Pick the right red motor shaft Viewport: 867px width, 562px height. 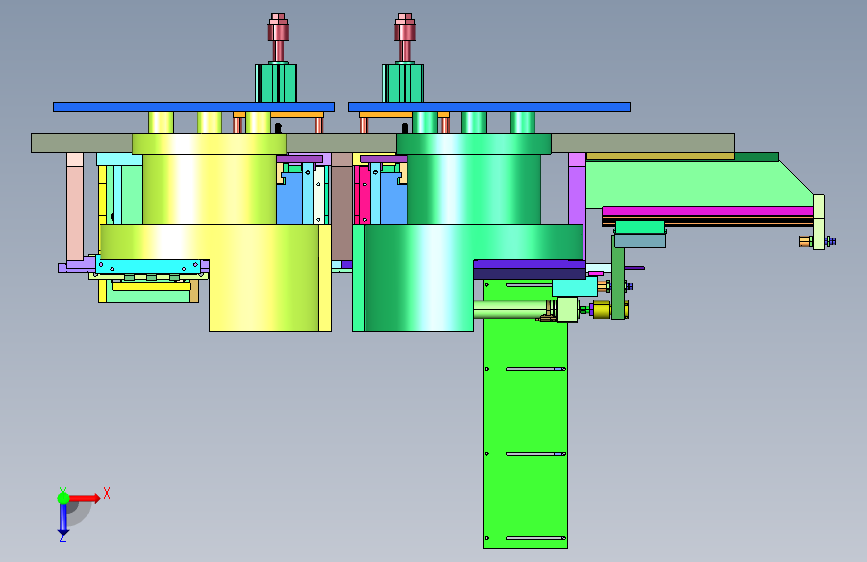click(405, 38)
